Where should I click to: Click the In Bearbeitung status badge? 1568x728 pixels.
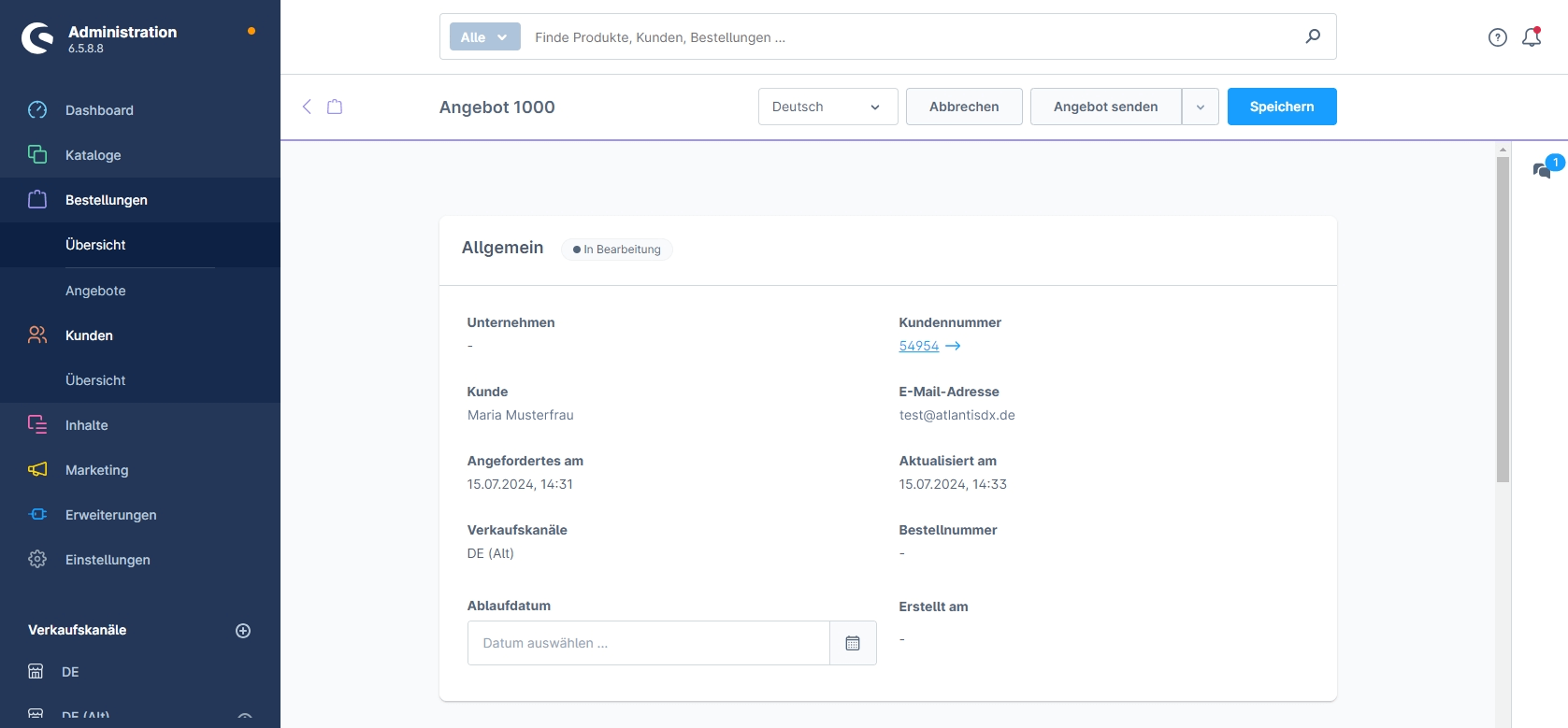(617, 250)
